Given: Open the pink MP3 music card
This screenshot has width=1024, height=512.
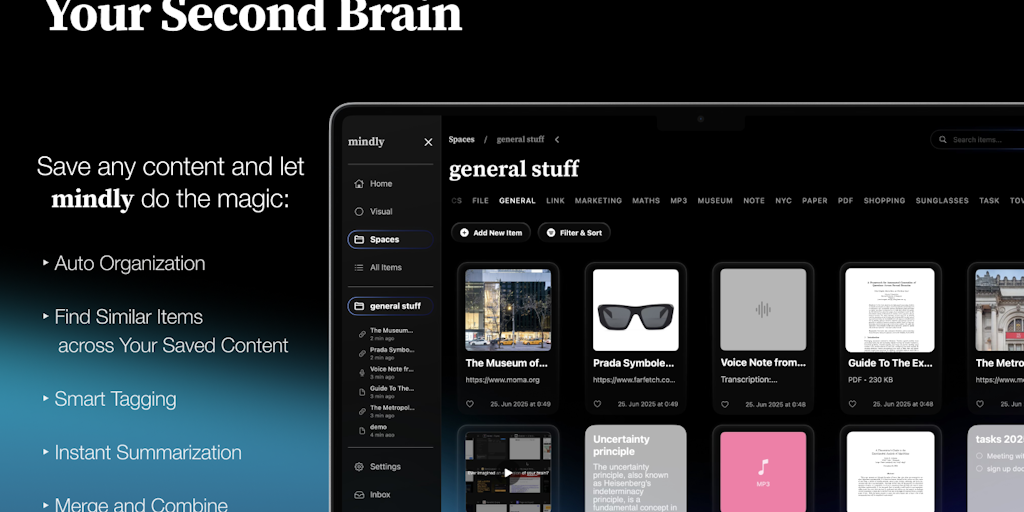Looking at the screenshot, I should pyautogui.click(x=763, y=472).
